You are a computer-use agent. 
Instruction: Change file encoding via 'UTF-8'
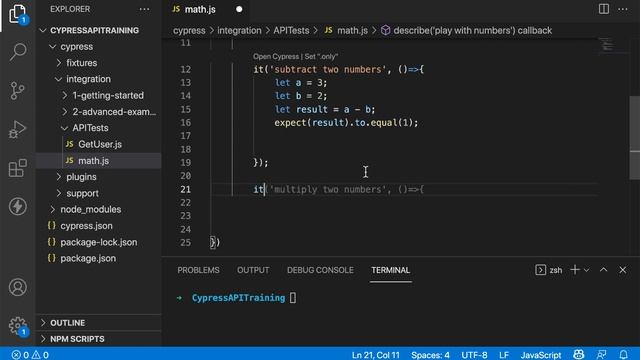point(474,355)
